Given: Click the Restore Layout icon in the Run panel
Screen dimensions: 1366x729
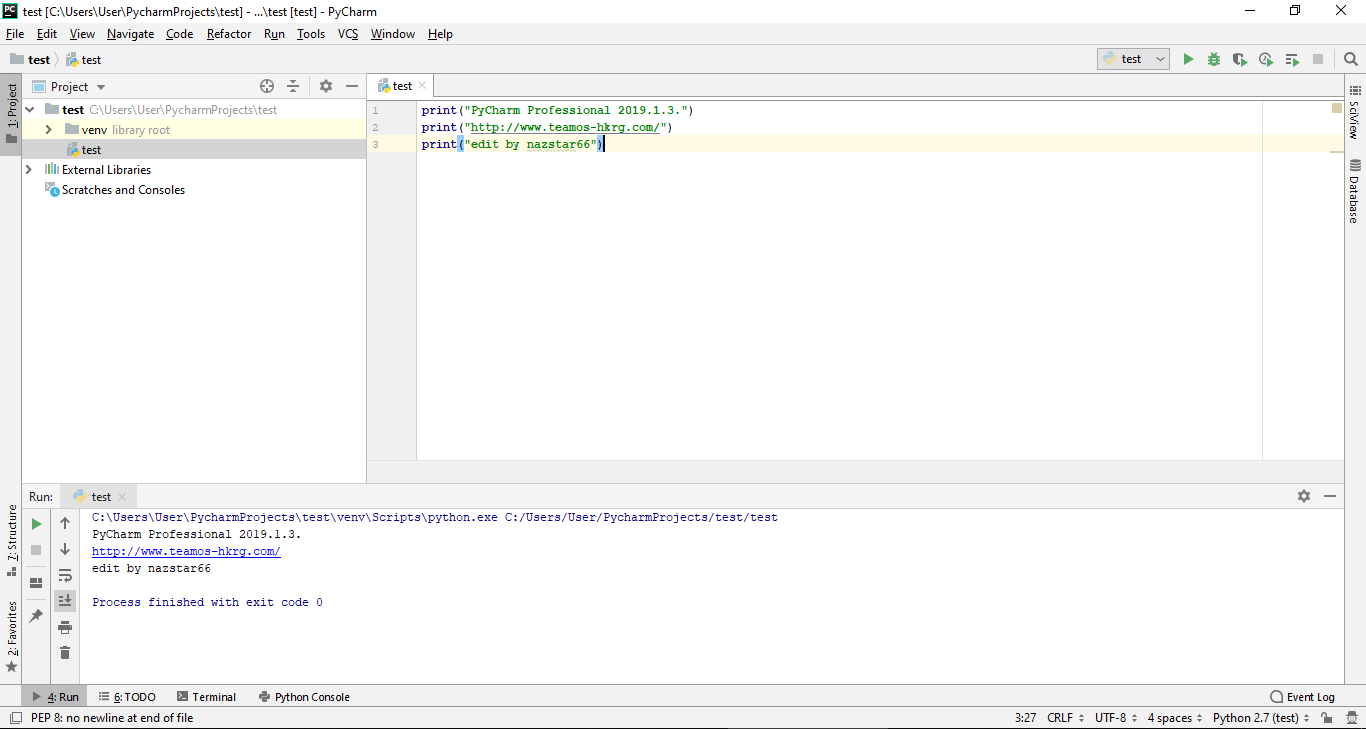Looking at the screenshot, I should 36,583.
